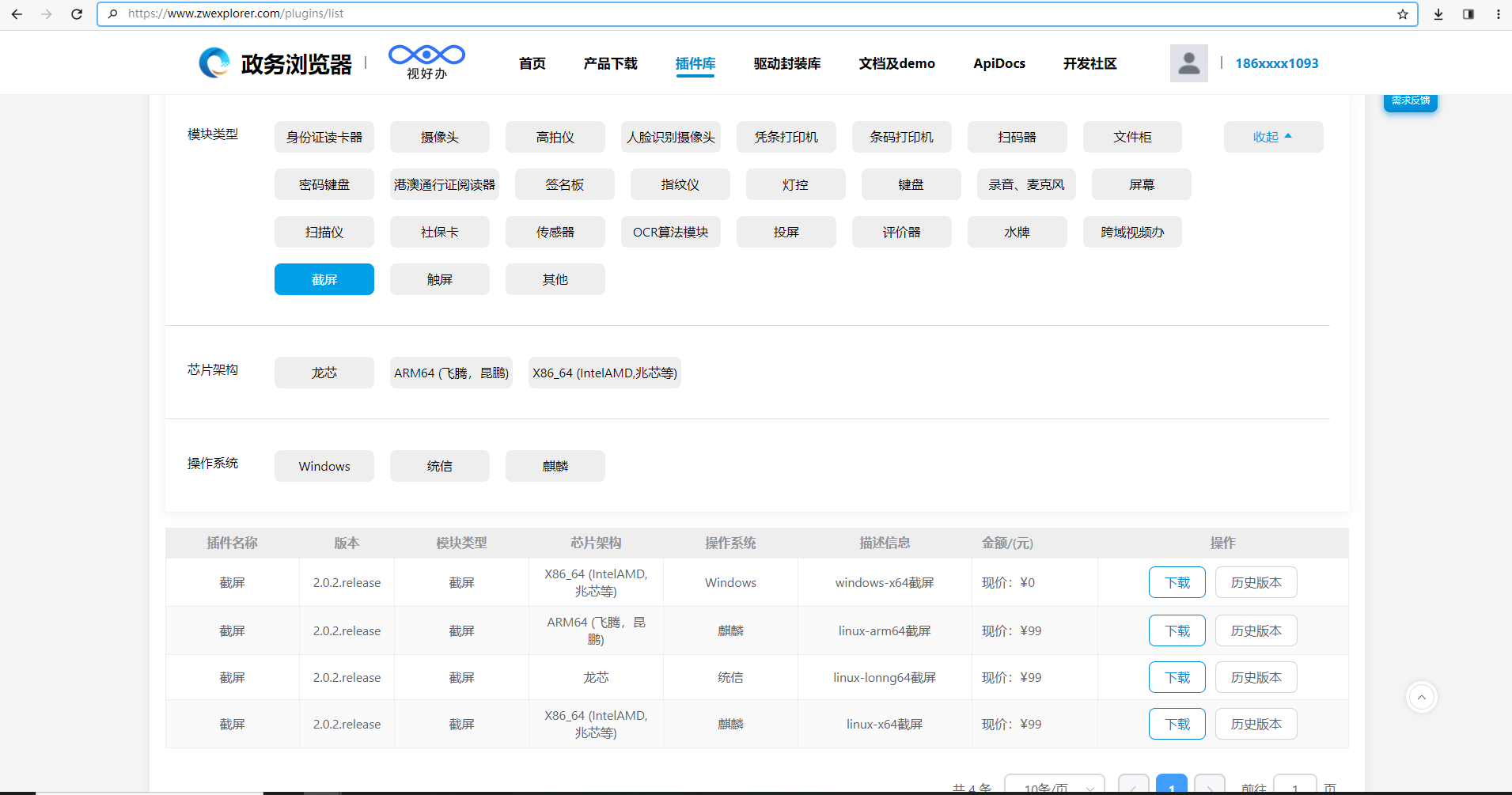Select 指纹仪 module type
The image size is (1512, 795).
pyautogui.click(x=680, y=184)
